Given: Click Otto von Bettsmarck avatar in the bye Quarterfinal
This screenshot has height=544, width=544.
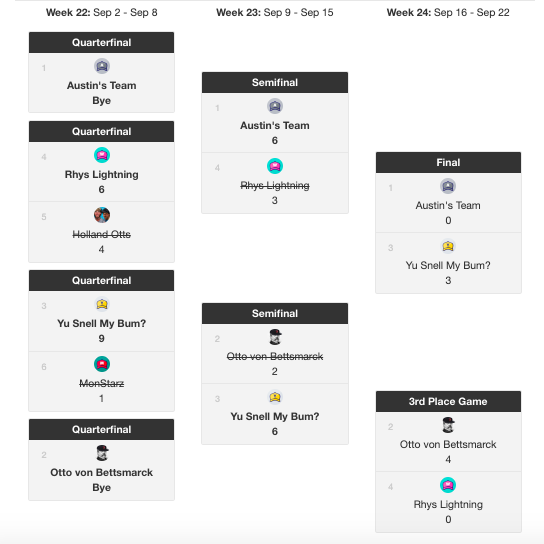Looking at the screenshot, I should (102, 453).
